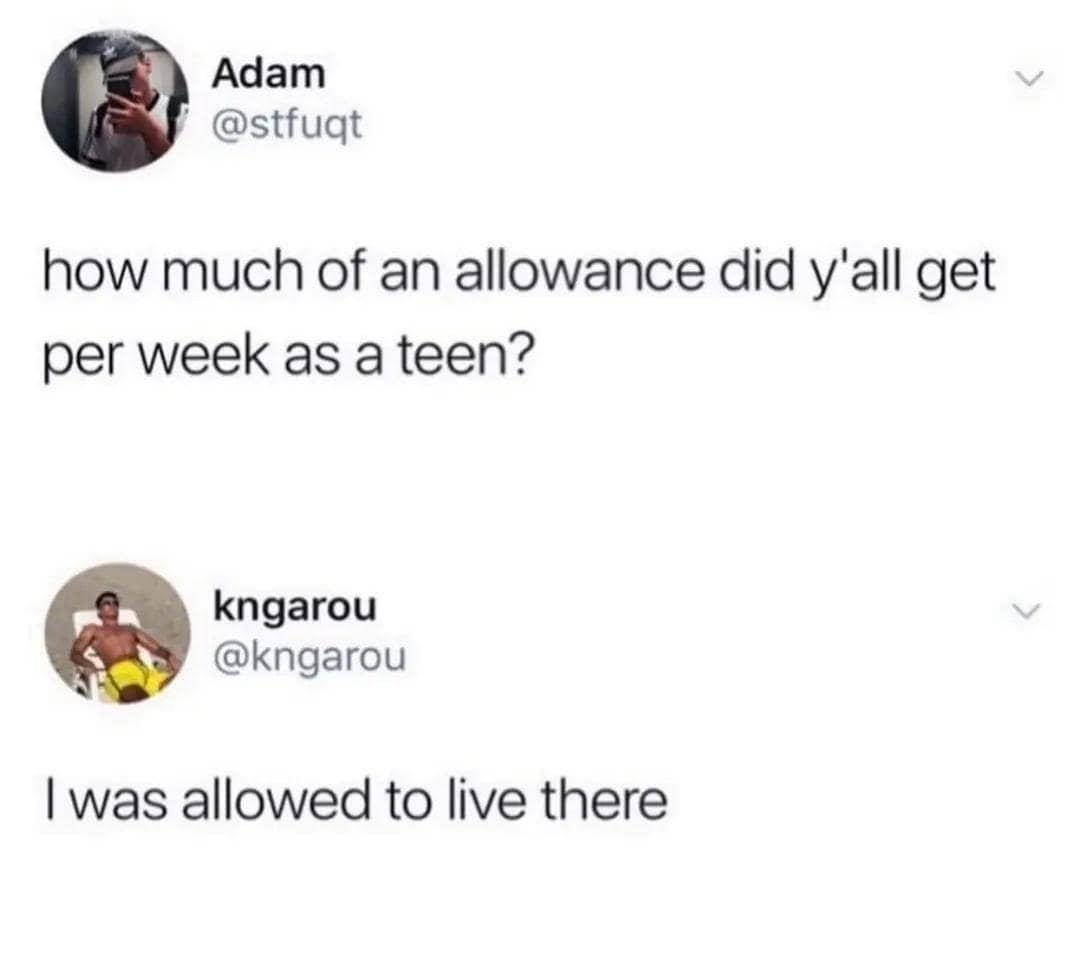Expand options chevron on kngarou's tweet
The image size is (1079, 959).
[x=1027, y=611]
